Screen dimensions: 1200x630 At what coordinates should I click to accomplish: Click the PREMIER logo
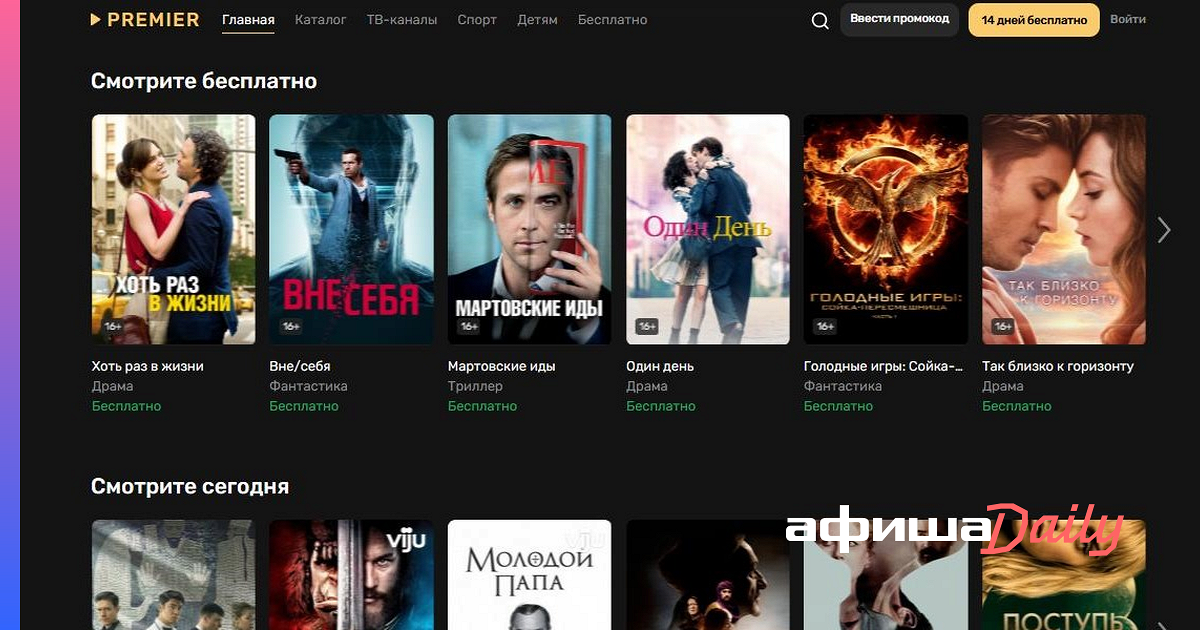click(x=145, y=20)
